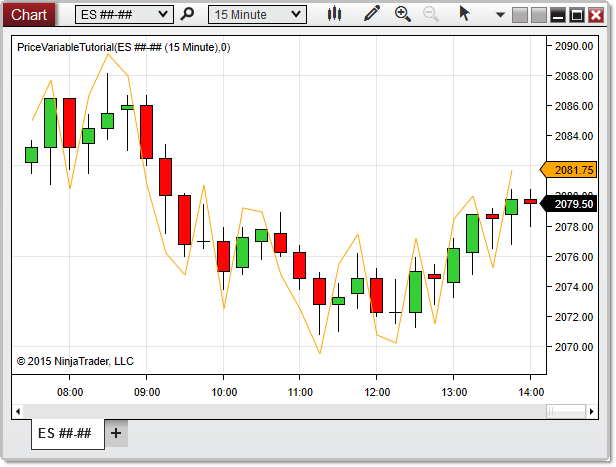Click the horizontal scrollbar thumb
Viewport: 616px width, 467px height.
tap(566, 411)
